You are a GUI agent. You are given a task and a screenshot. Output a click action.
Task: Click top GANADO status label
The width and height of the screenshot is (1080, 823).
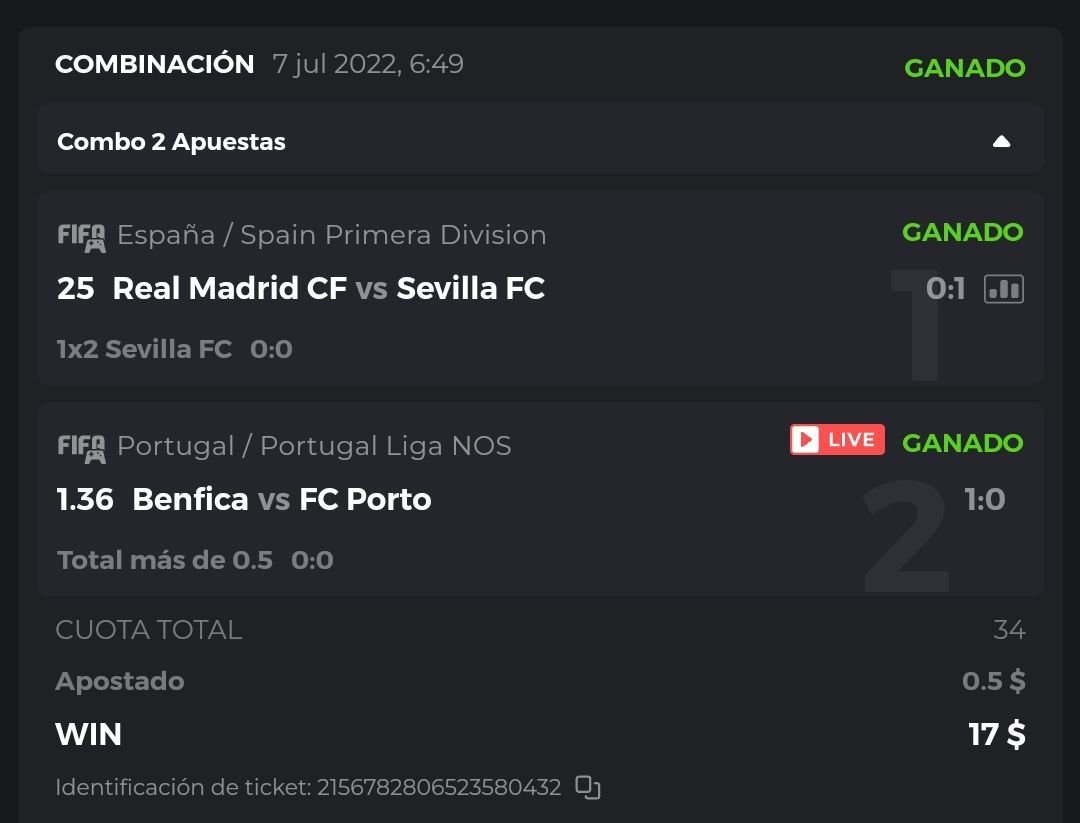964,68
